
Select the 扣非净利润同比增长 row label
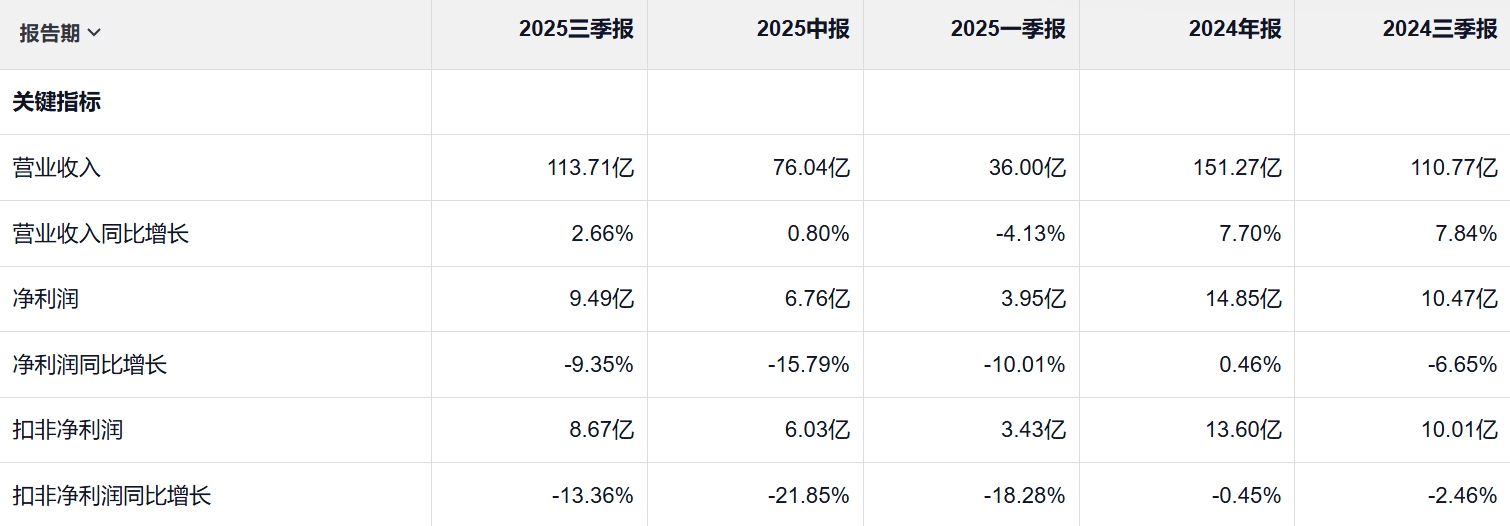click(111, 495)
